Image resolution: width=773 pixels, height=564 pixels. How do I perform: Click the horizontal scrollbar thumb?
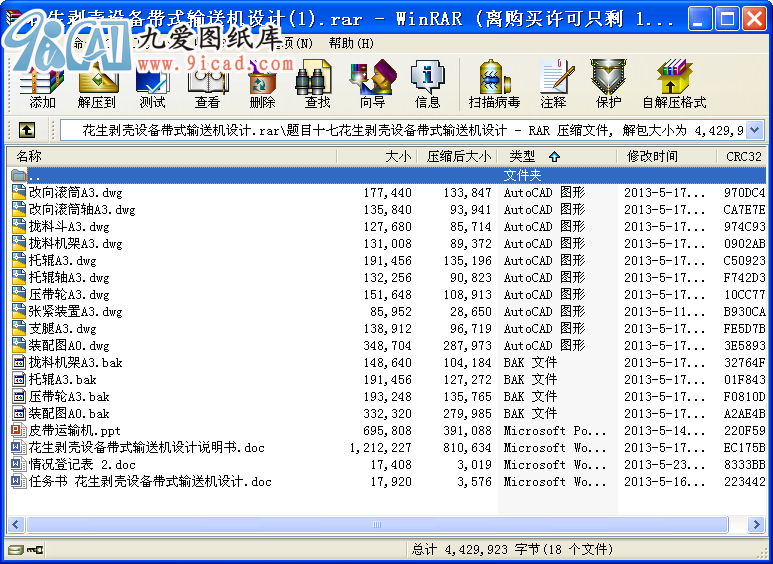[377, 525]
